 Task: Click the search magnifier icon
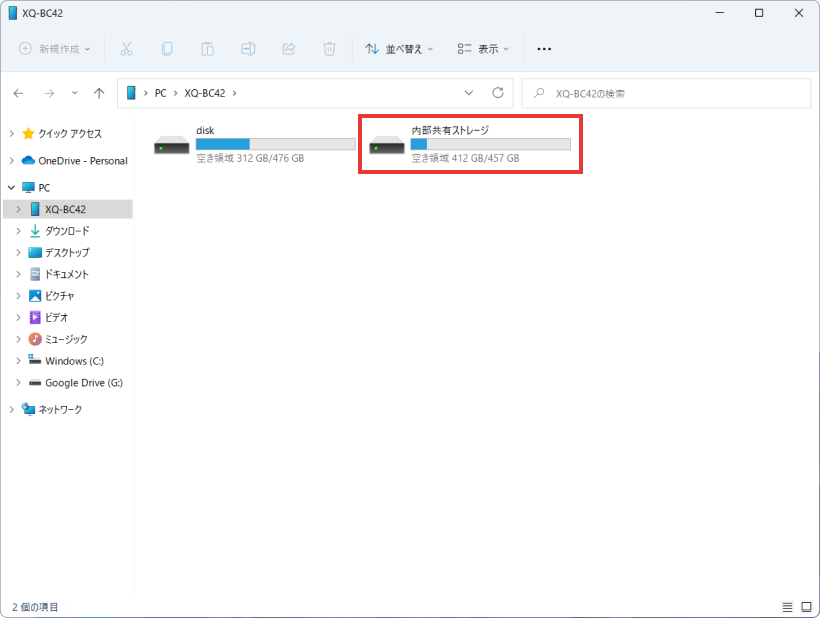[x=539, y=93]
